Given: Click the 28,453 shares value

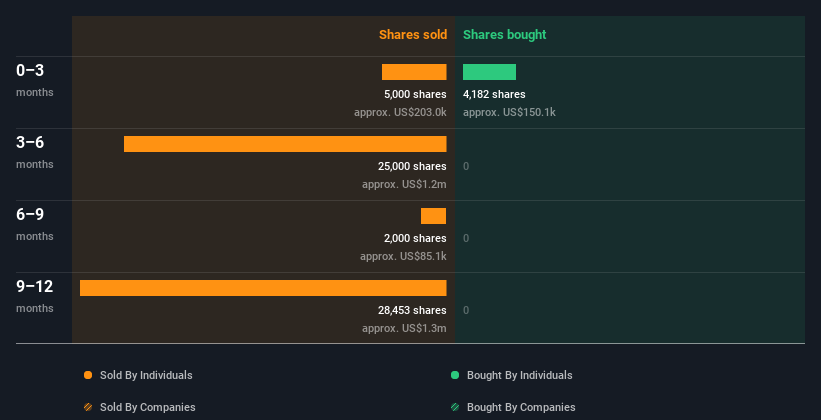Looking at the screenshot, I should point(412,310).
